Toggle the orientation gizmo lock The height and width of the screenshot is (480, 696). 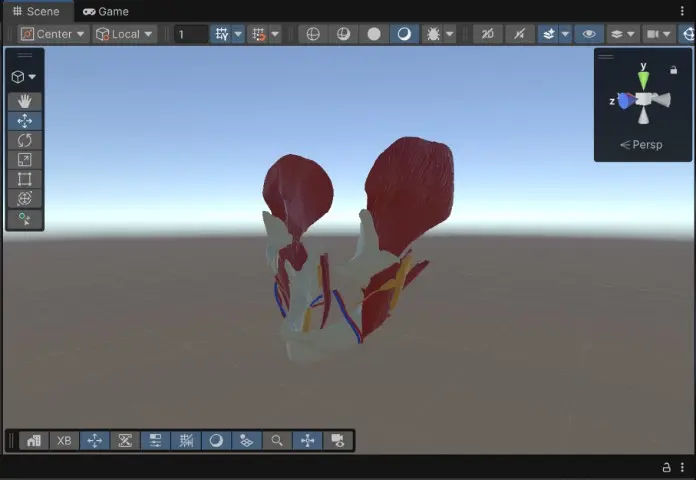[x=673, y=70]
